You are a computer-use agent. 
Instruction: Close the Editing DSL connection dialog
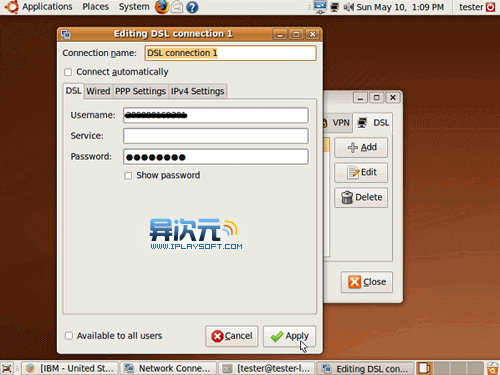(312, 34)
